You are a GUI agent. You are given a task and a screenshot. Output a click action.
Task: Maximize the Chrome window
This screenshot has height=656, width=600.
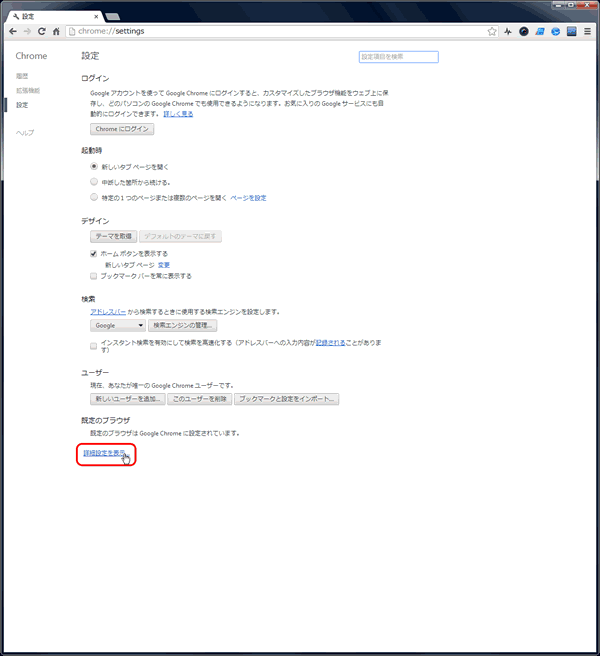point(571,5)
